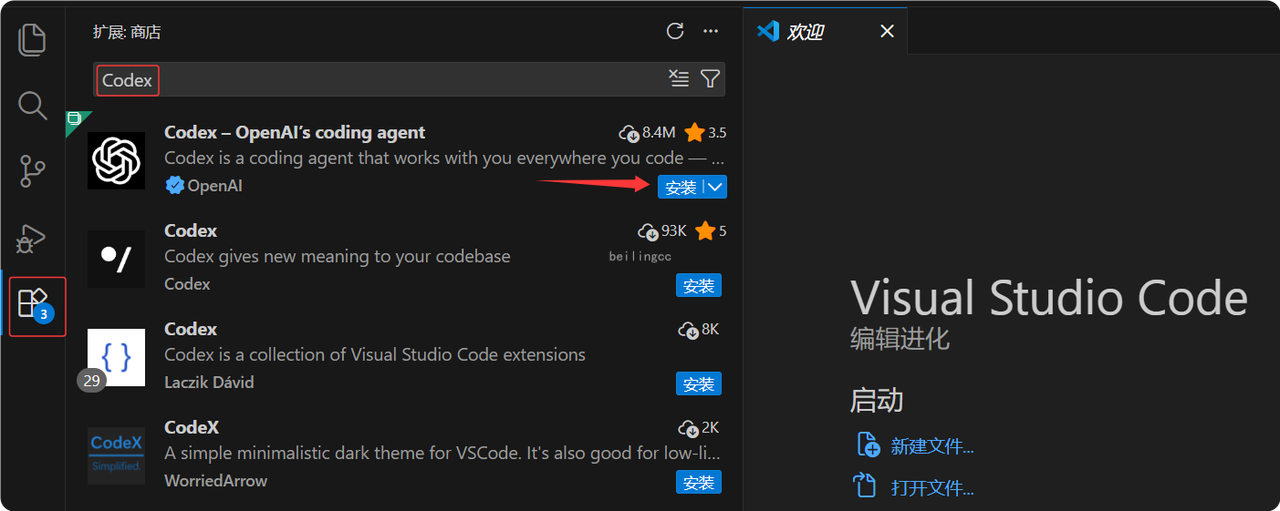Expand install options dropdown for OpenAI Codex
Viewport: 1280px width, 511px height.
pos(716,187)
